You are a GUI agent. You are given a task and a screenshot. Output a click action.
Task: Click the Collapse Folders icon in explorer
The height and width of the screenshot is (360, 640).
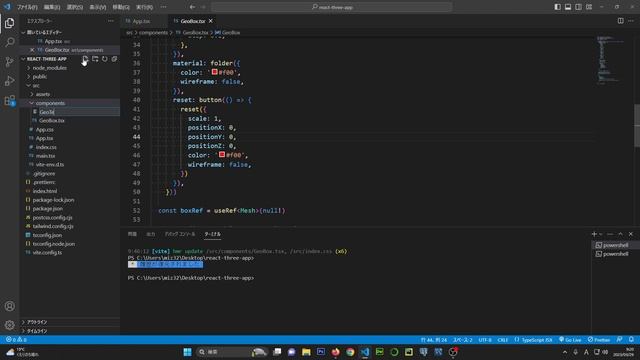coord(114,59)
